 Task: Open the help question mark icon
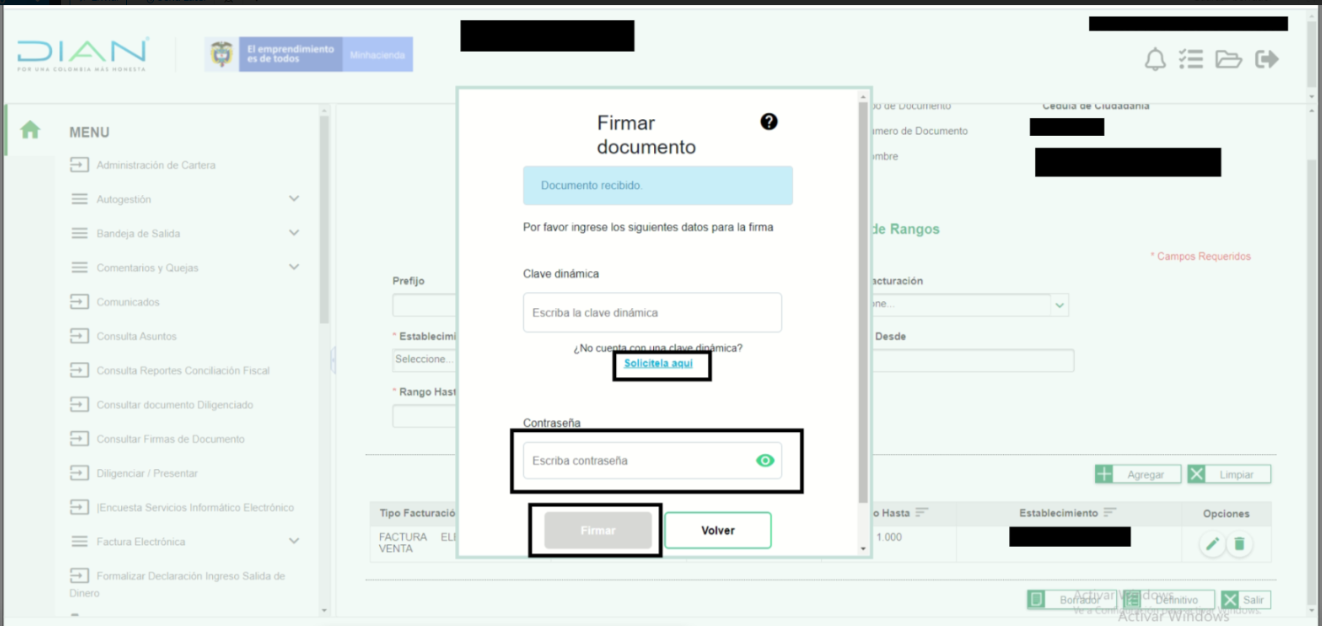[768, 122]
